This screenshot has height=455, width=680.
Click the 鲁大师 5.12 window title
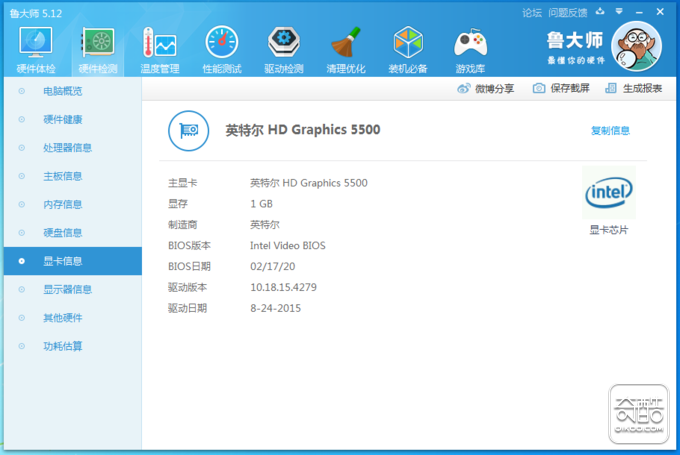36,13
